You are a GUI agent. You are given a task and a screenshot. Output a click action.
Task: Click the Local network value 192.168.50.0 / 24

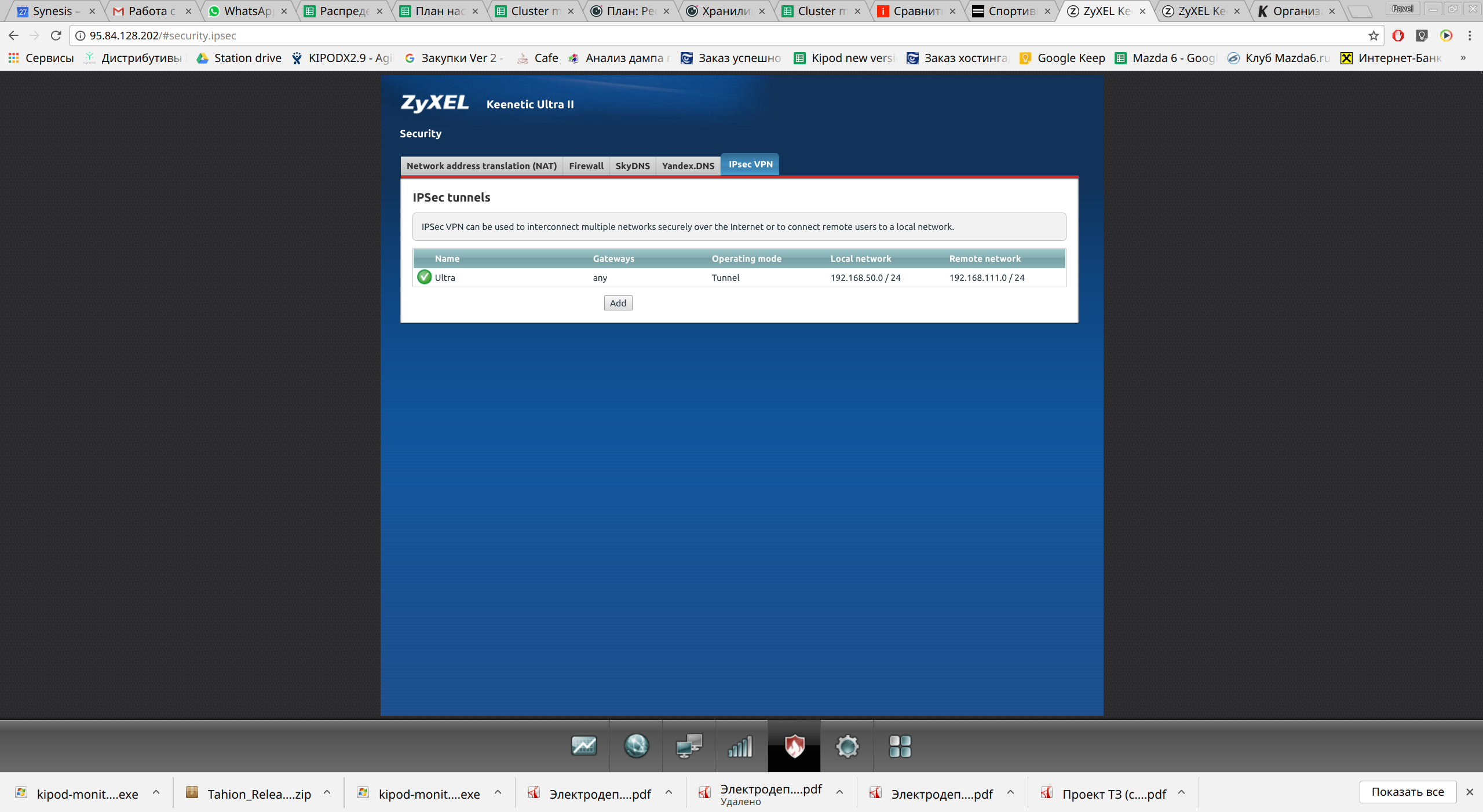(x=865, y=277)
